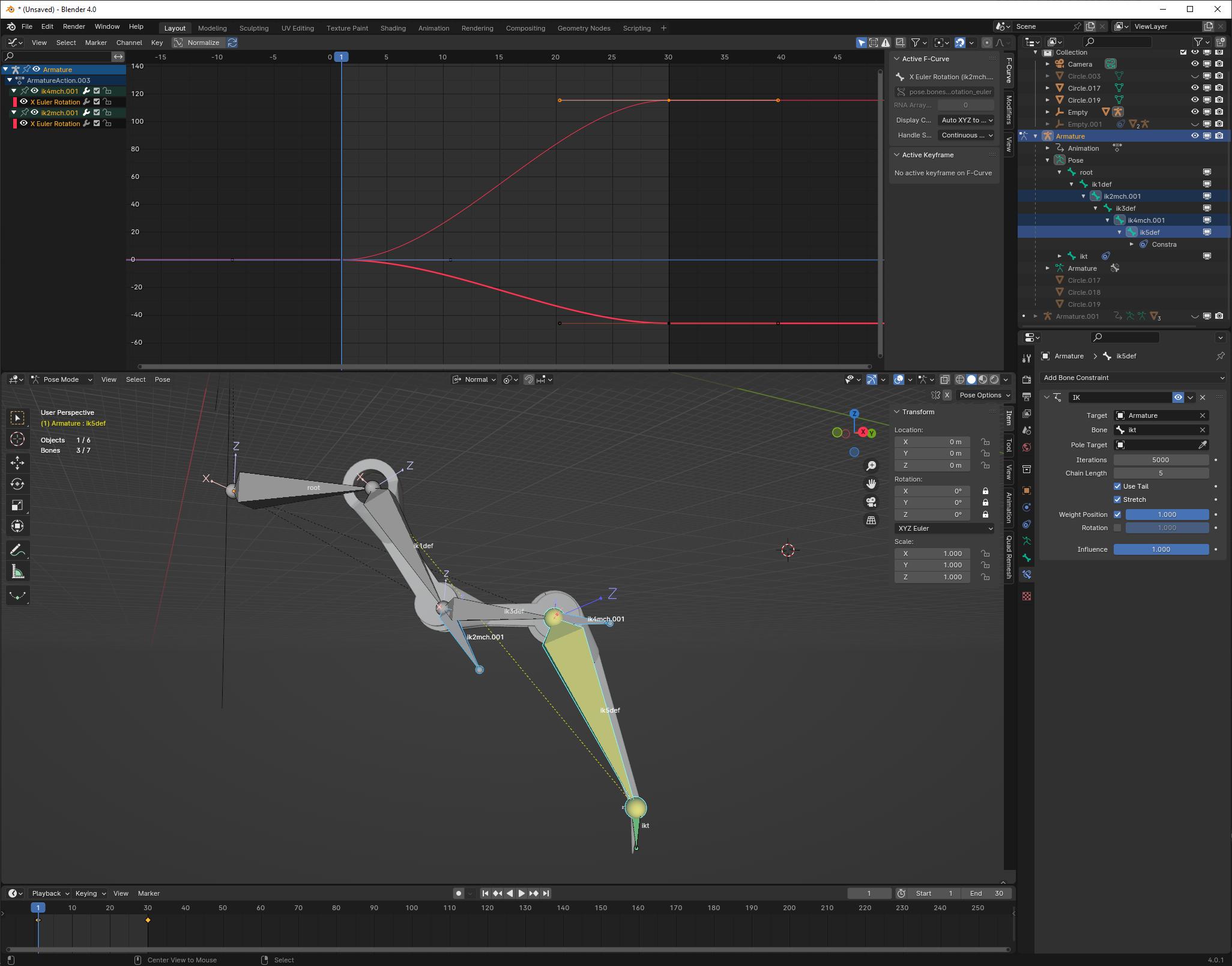
Task: Toggle camera view icon in viewport
Action: [x=871, y=502]
